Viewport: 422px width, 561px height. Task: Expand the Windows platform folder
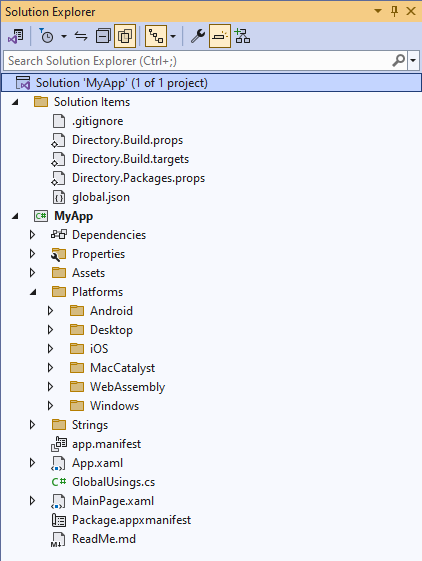(50, 406)
